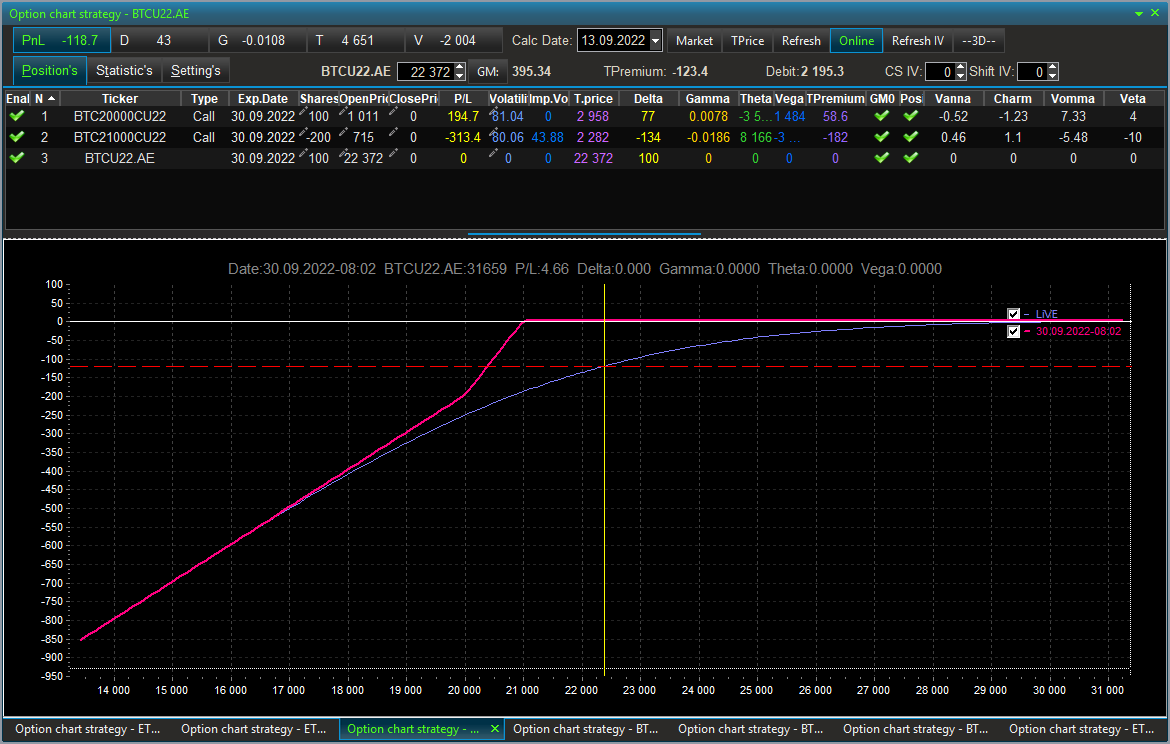1170x744 pixels.
Task: Edit open price pencil in BTC21000CU22 row
Action: pos(343,133)
